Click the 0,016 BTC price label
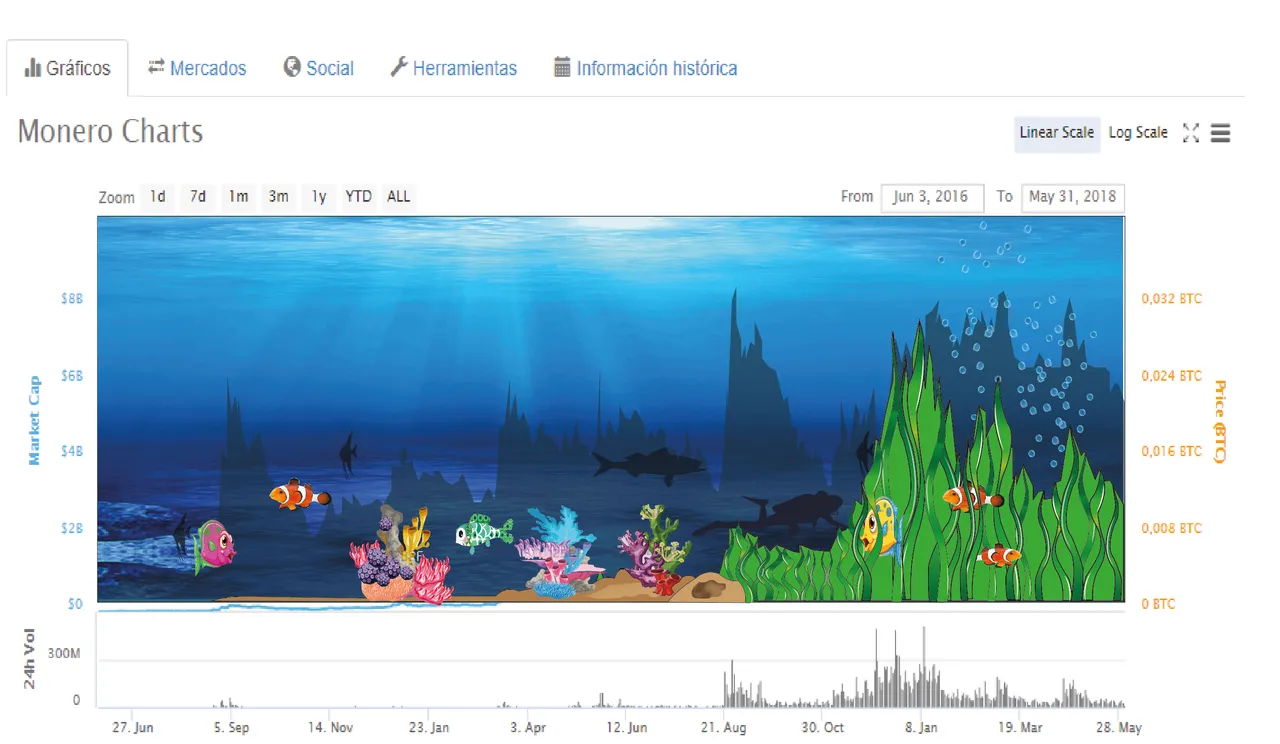Viewport: 1280px width, 744px height. point(1172,452)
